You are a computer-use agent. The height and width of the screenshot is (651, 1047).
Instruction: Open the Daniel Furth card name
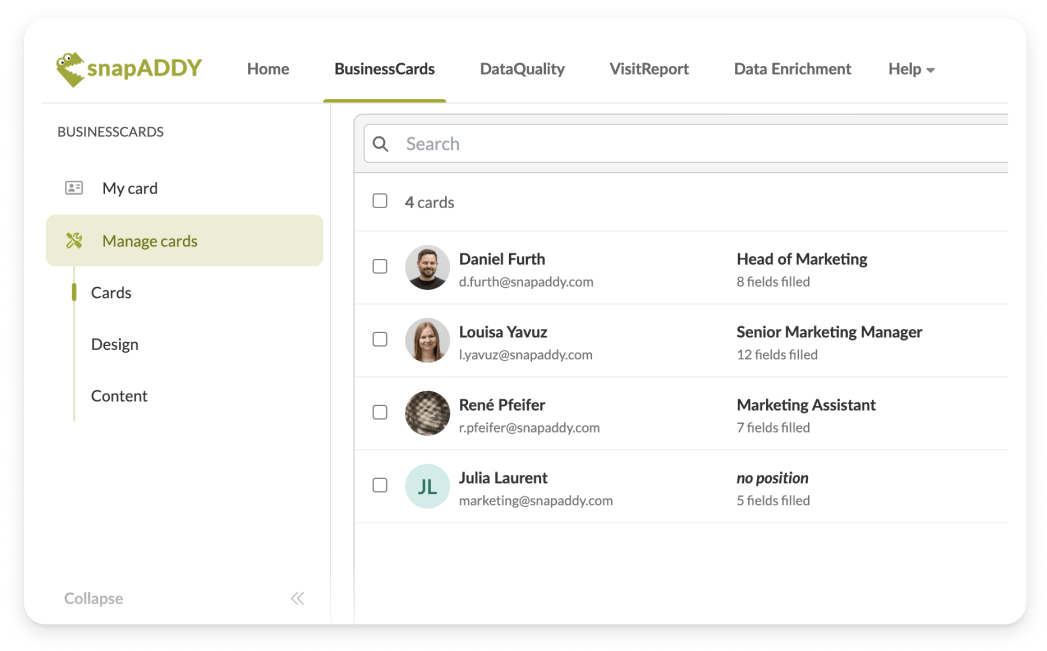click(x=502, y=259)
